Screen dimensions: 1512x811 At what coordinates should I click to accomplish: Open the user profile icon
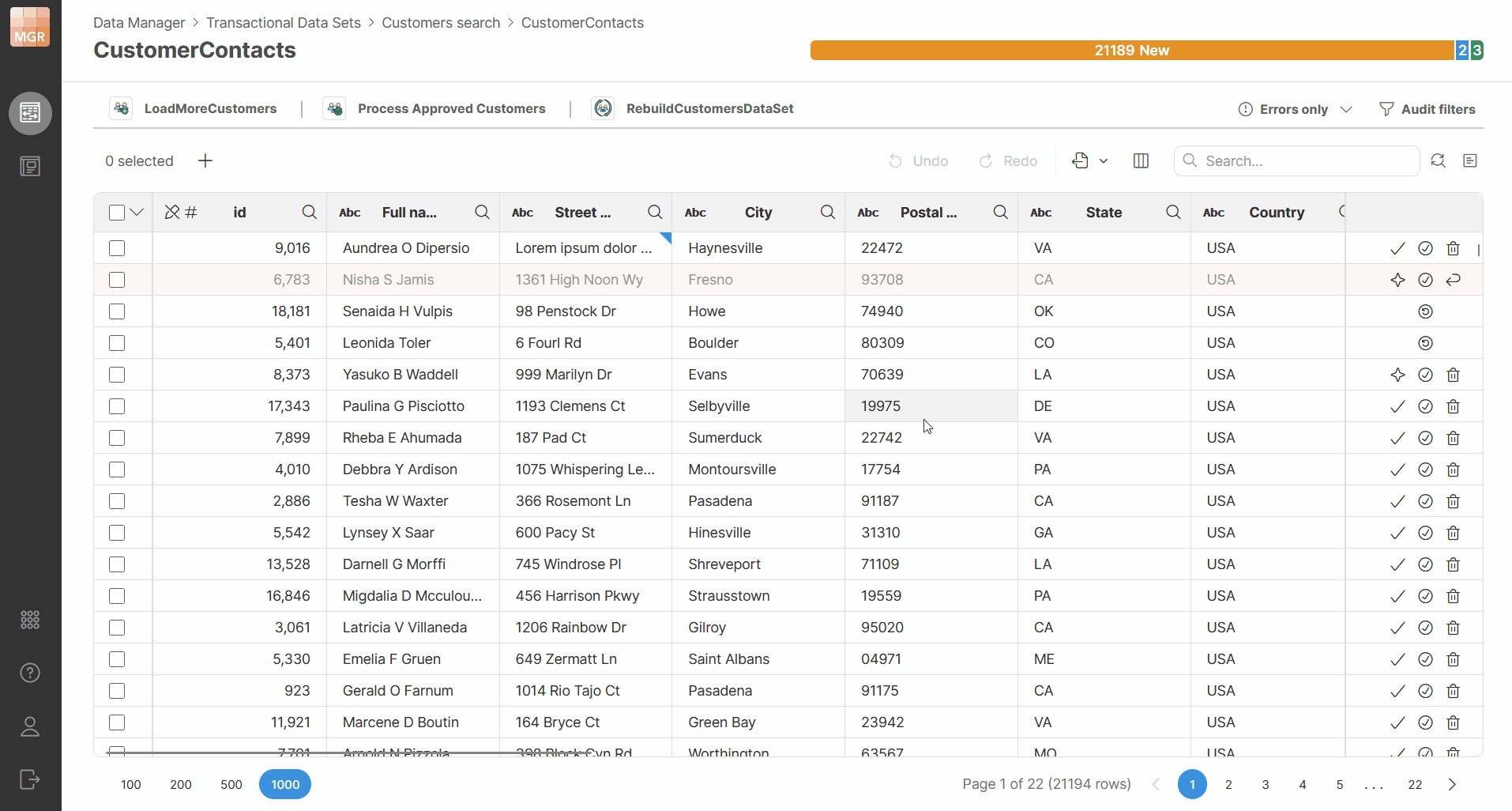point(30,726)
